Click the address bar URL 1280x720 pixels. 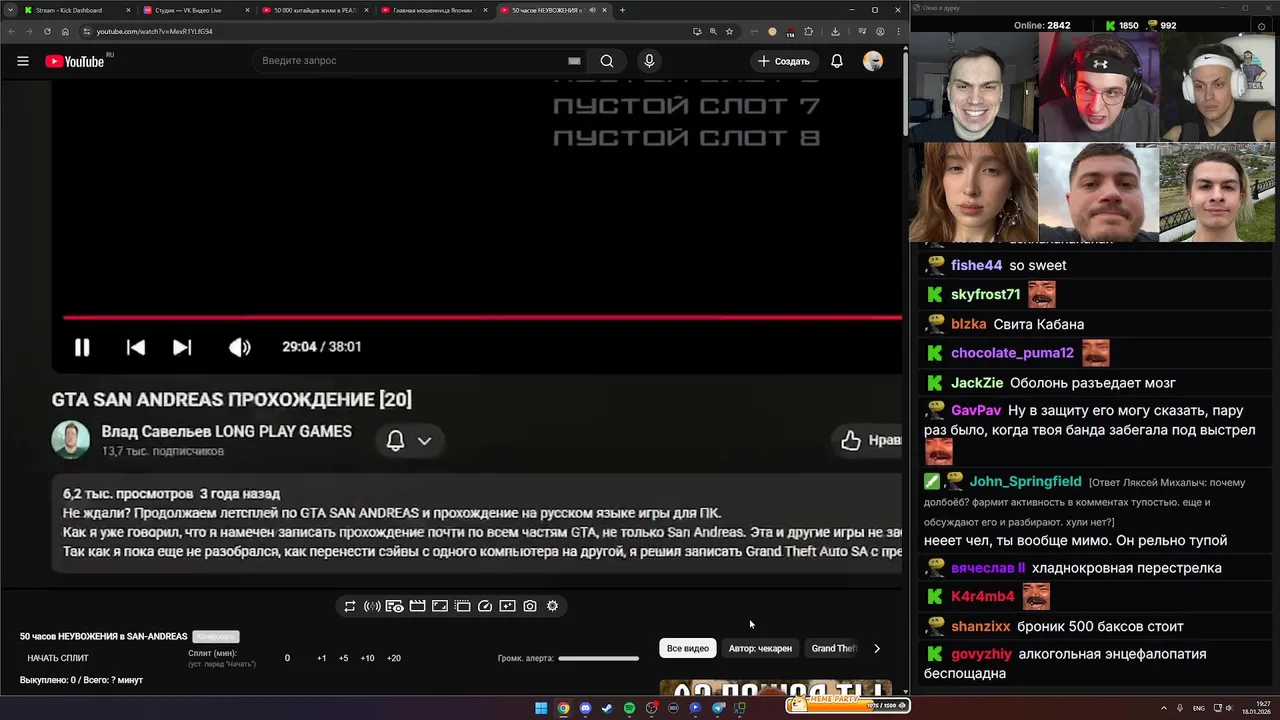pyautogui.click(x=154, y=31)
